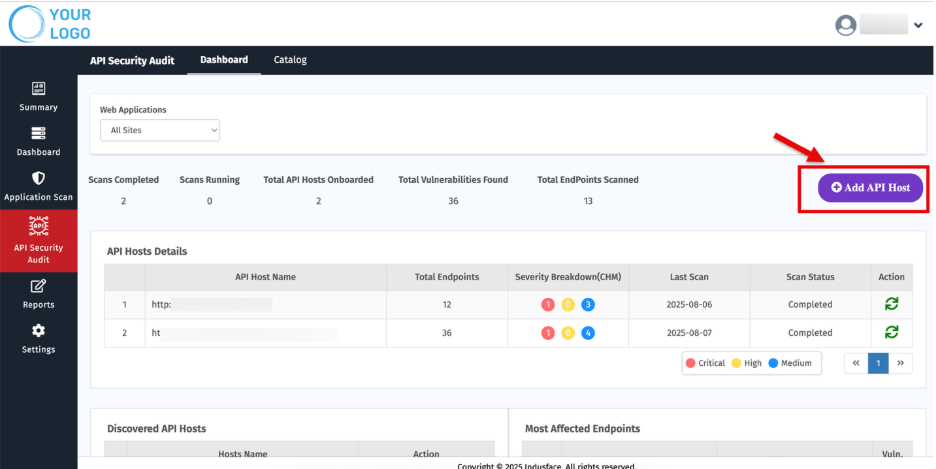Click the blue medium count badge in row 2
The height and width of the screenshot is (469, 936).
point(588,333)
